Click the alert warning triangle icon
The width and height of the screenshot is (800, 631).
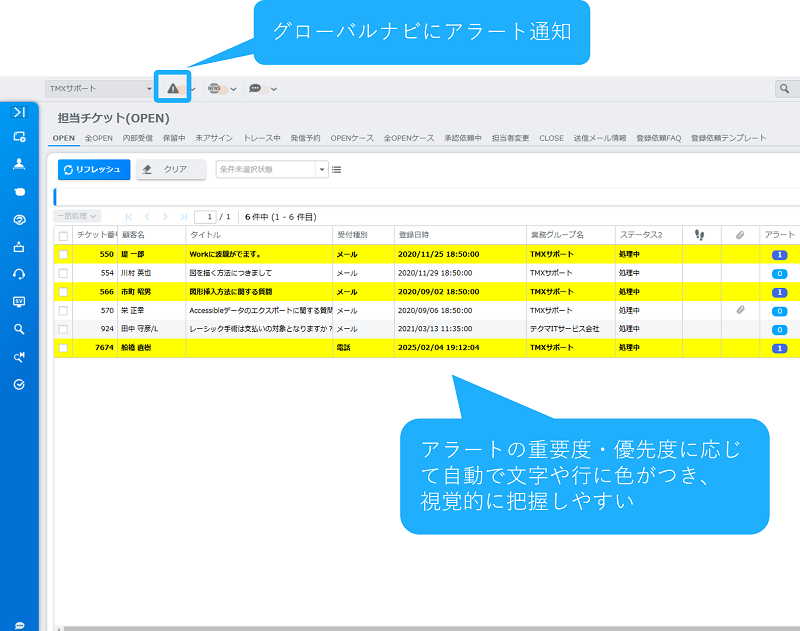point(173,89)
